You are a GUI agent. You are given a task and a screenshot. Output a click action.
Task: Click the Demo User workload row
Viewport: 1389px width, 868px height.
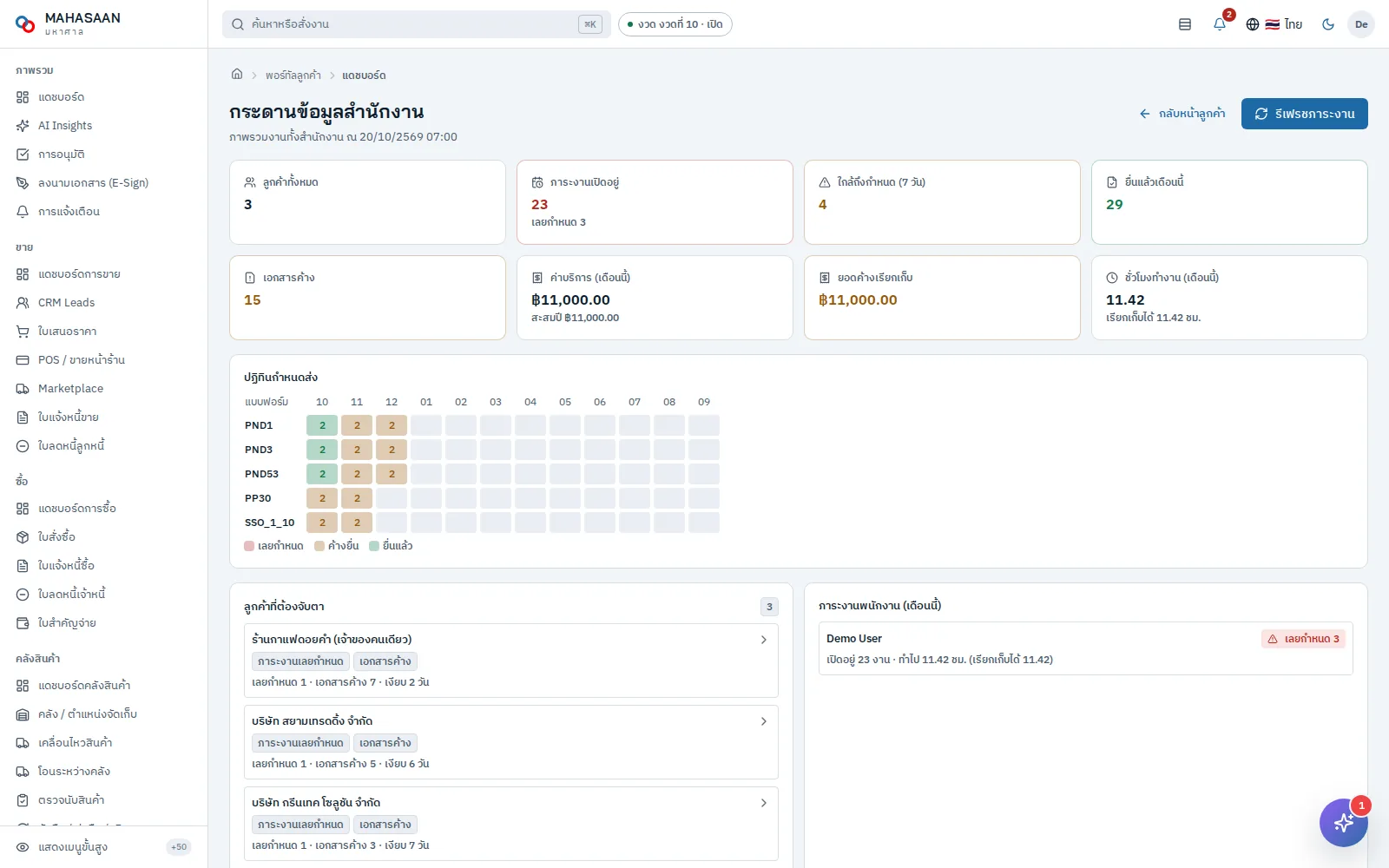point(1085,648)
